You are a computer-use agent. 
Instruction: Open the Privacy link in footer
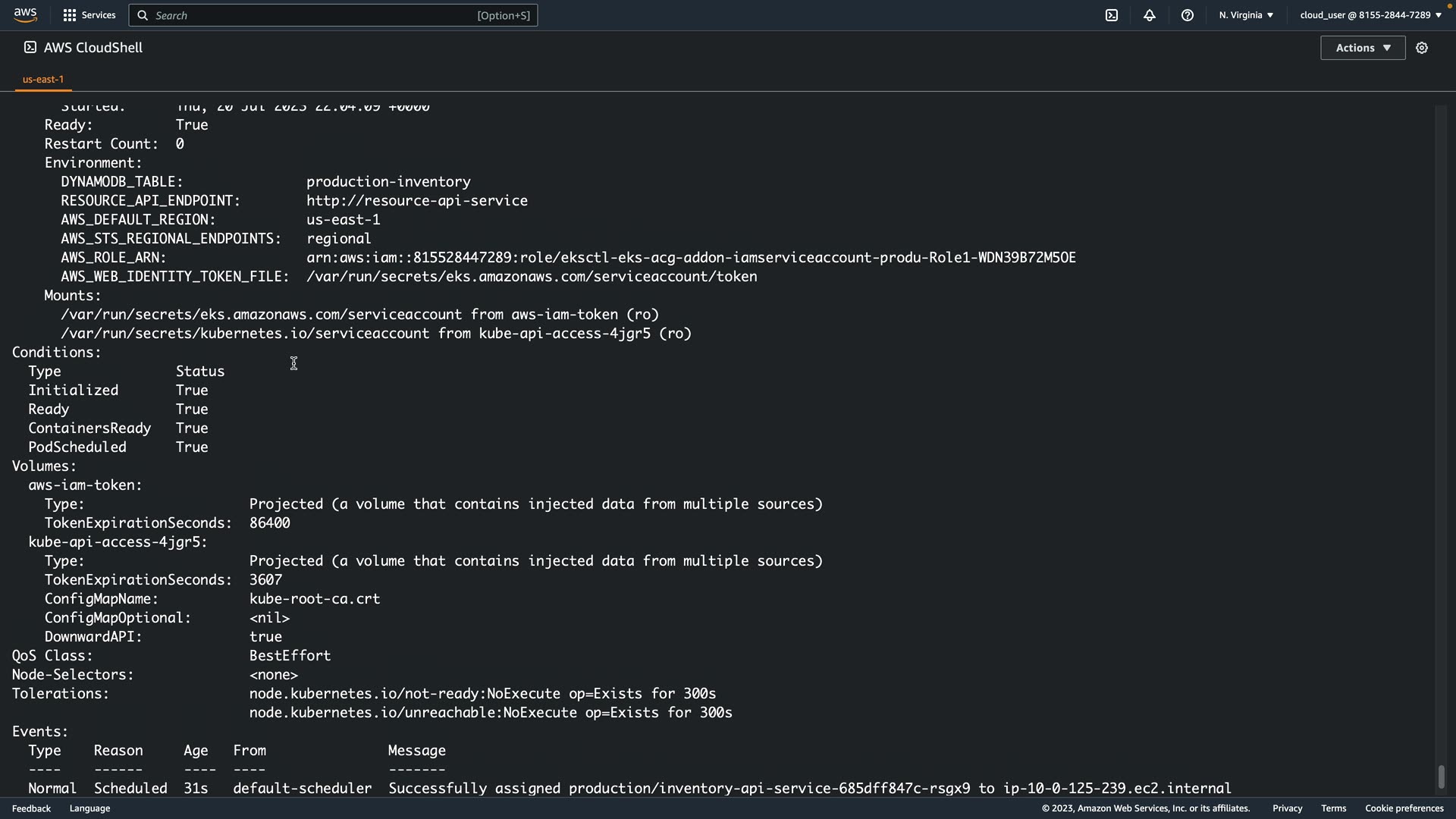click(x=1287, y=808)
